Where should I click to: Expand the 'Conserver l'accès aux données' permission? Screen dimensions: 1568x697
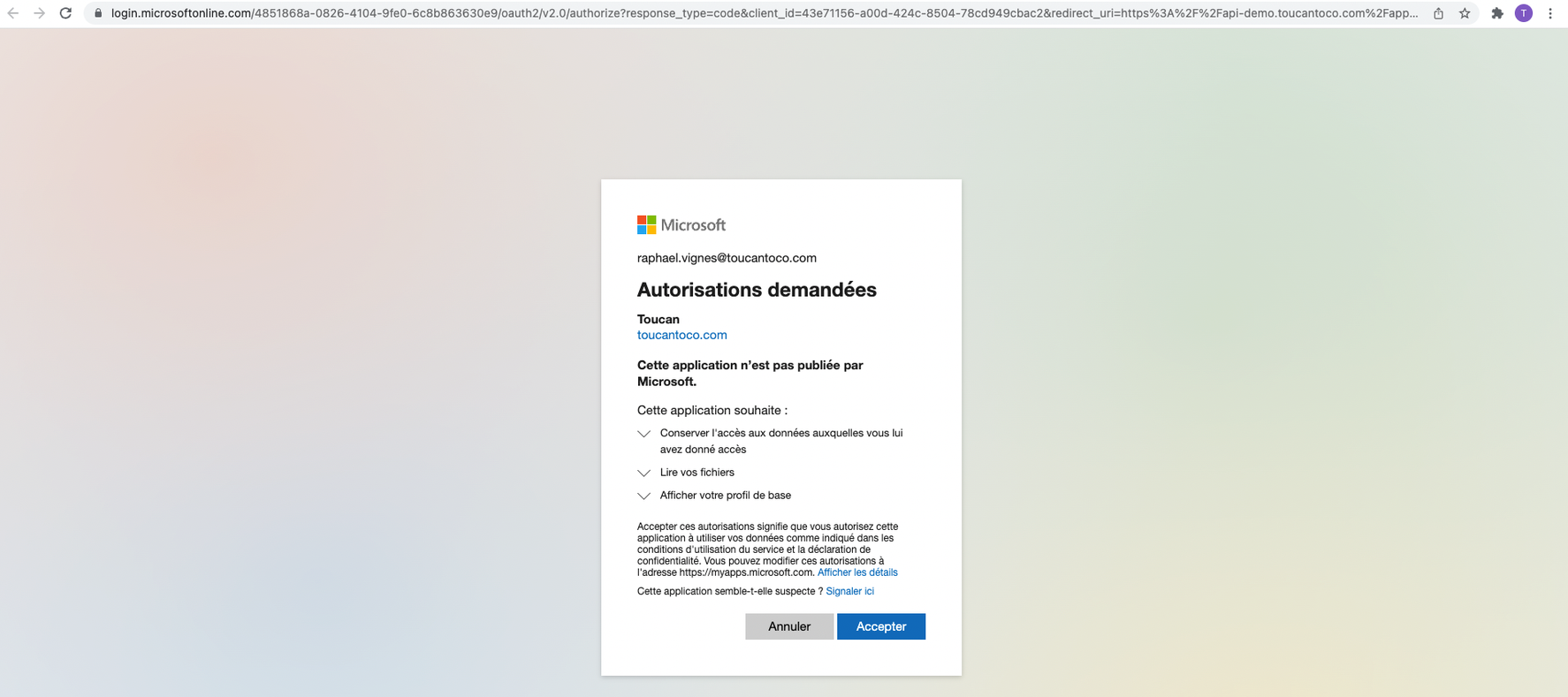[x=643, y=434]
